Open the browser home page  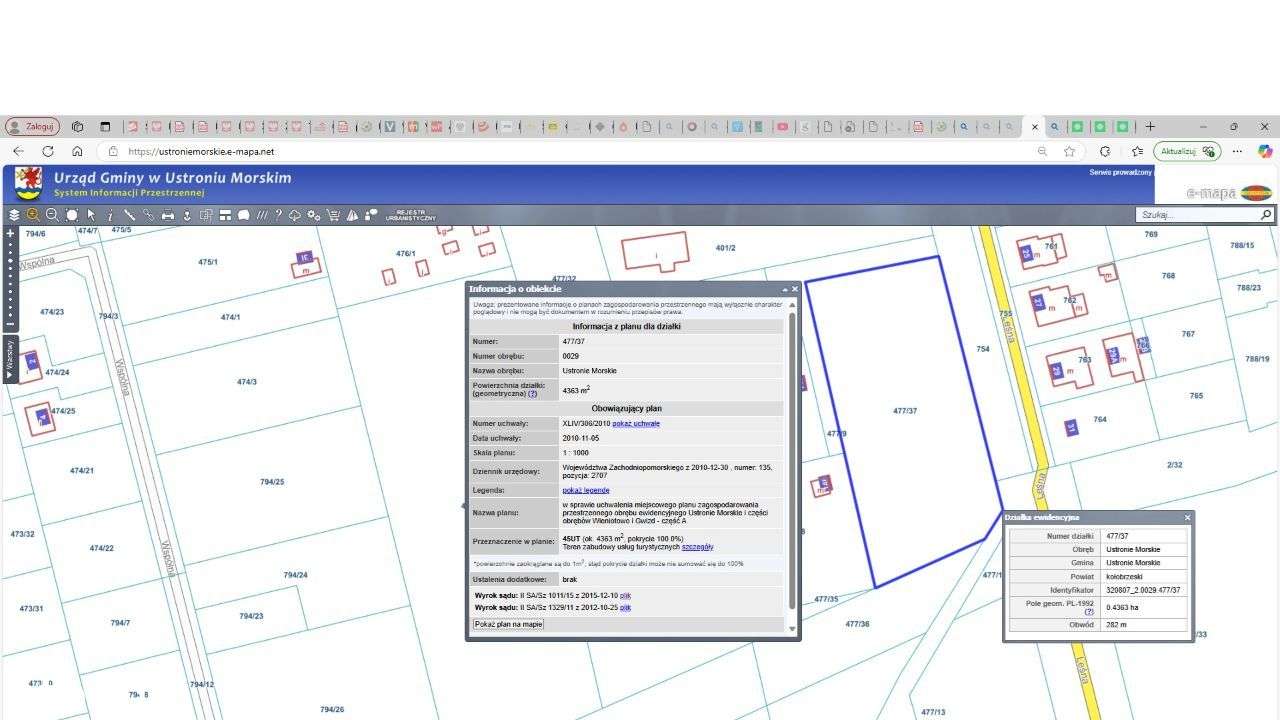click(77, 151)
